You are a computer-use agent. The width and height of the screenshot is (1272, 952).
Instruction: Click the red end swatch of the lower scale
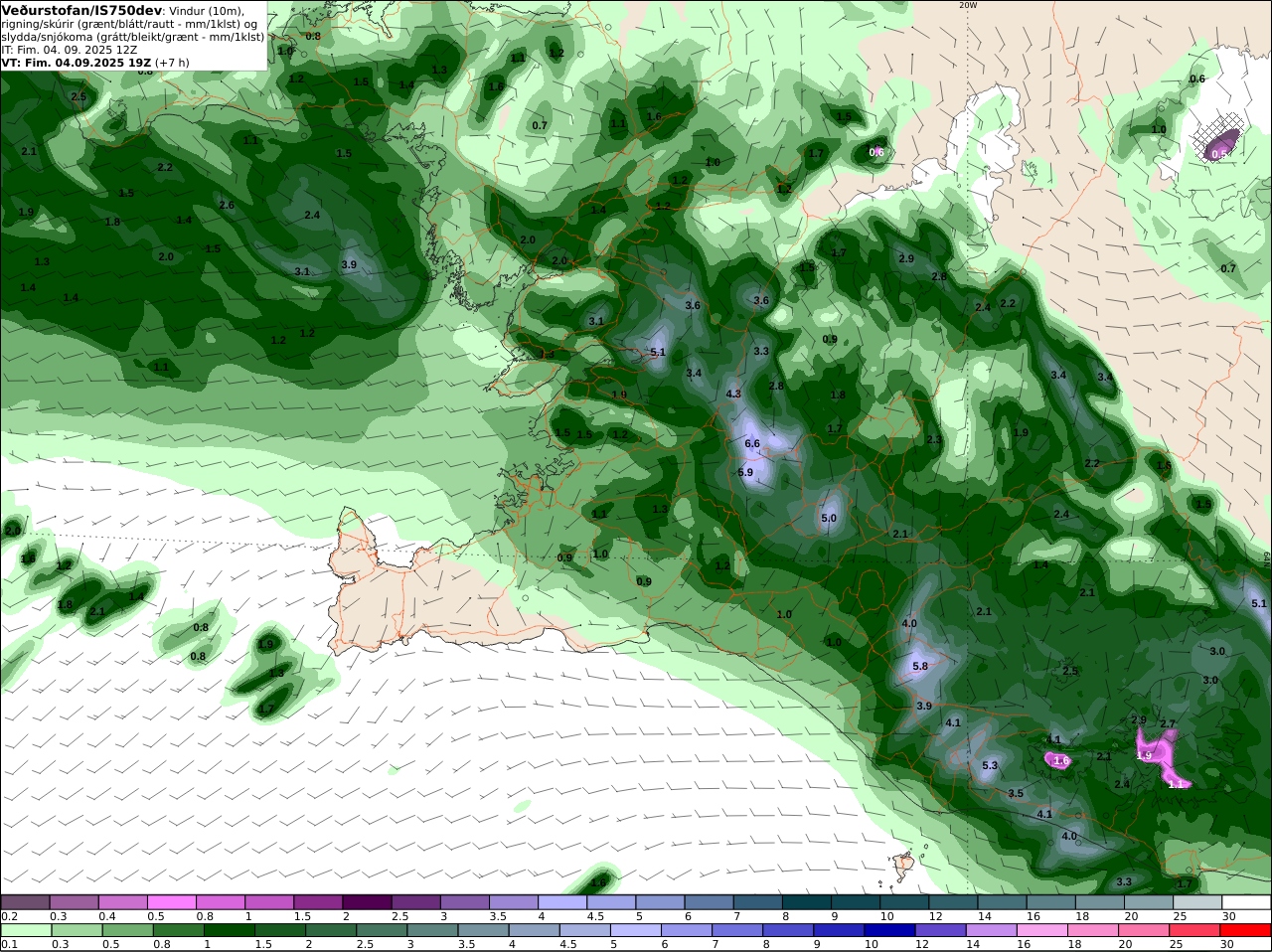[1247, 930]
